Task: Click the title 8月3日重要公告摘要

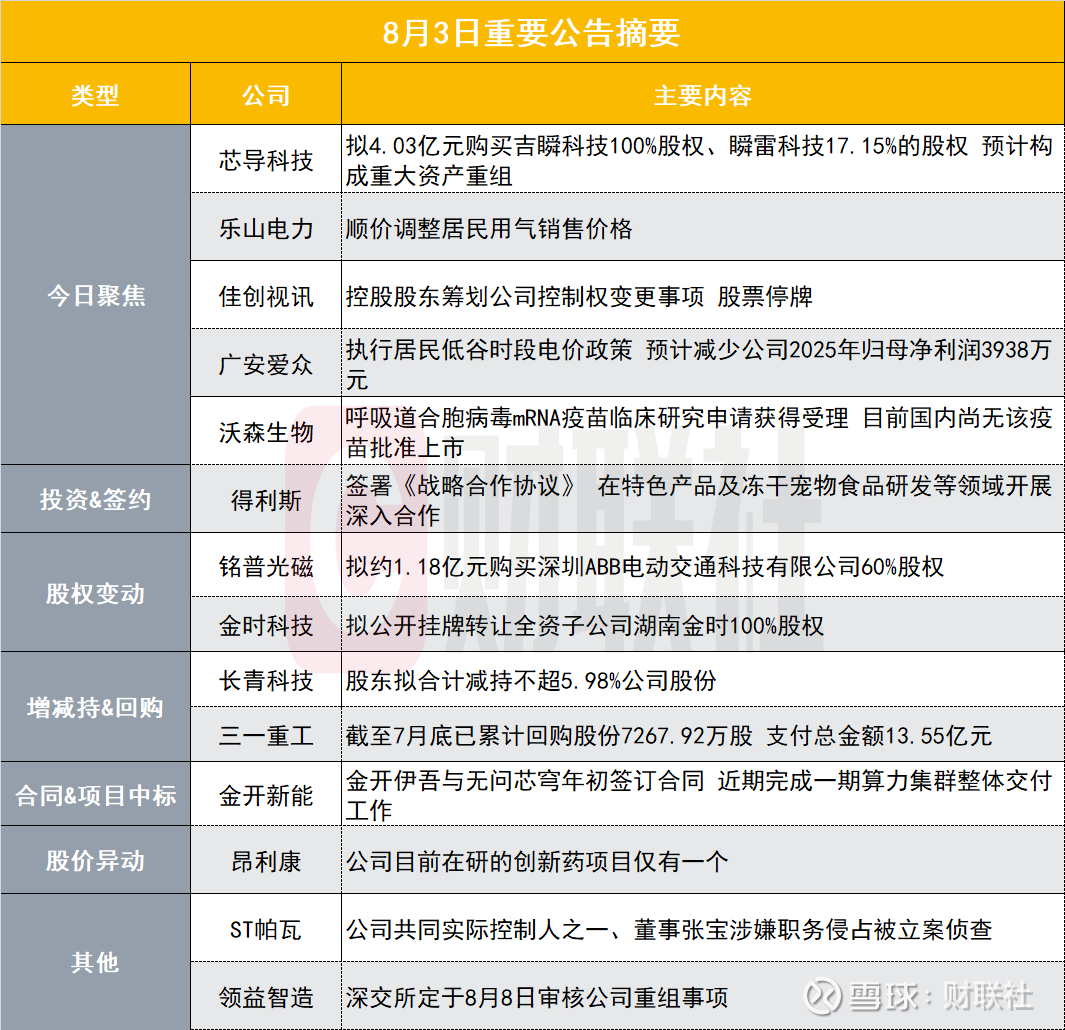Action: coord(531,33)
